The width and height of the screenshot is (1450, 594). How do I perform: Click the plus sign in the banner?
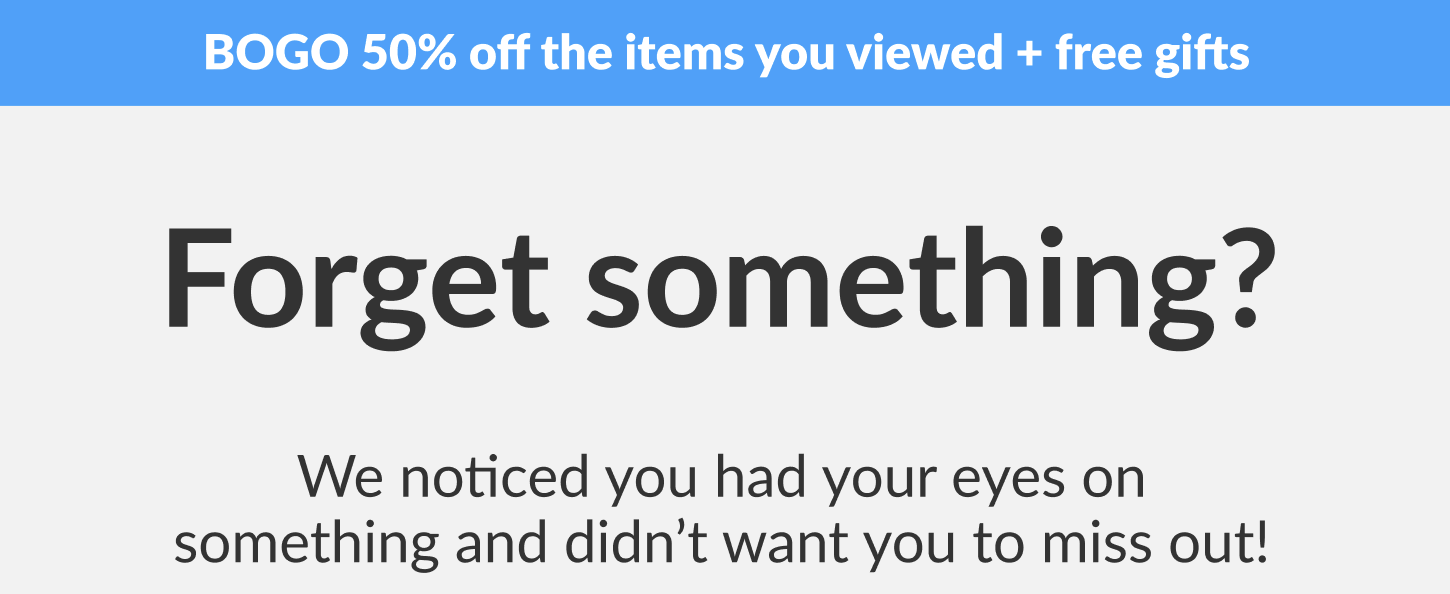1028,53
